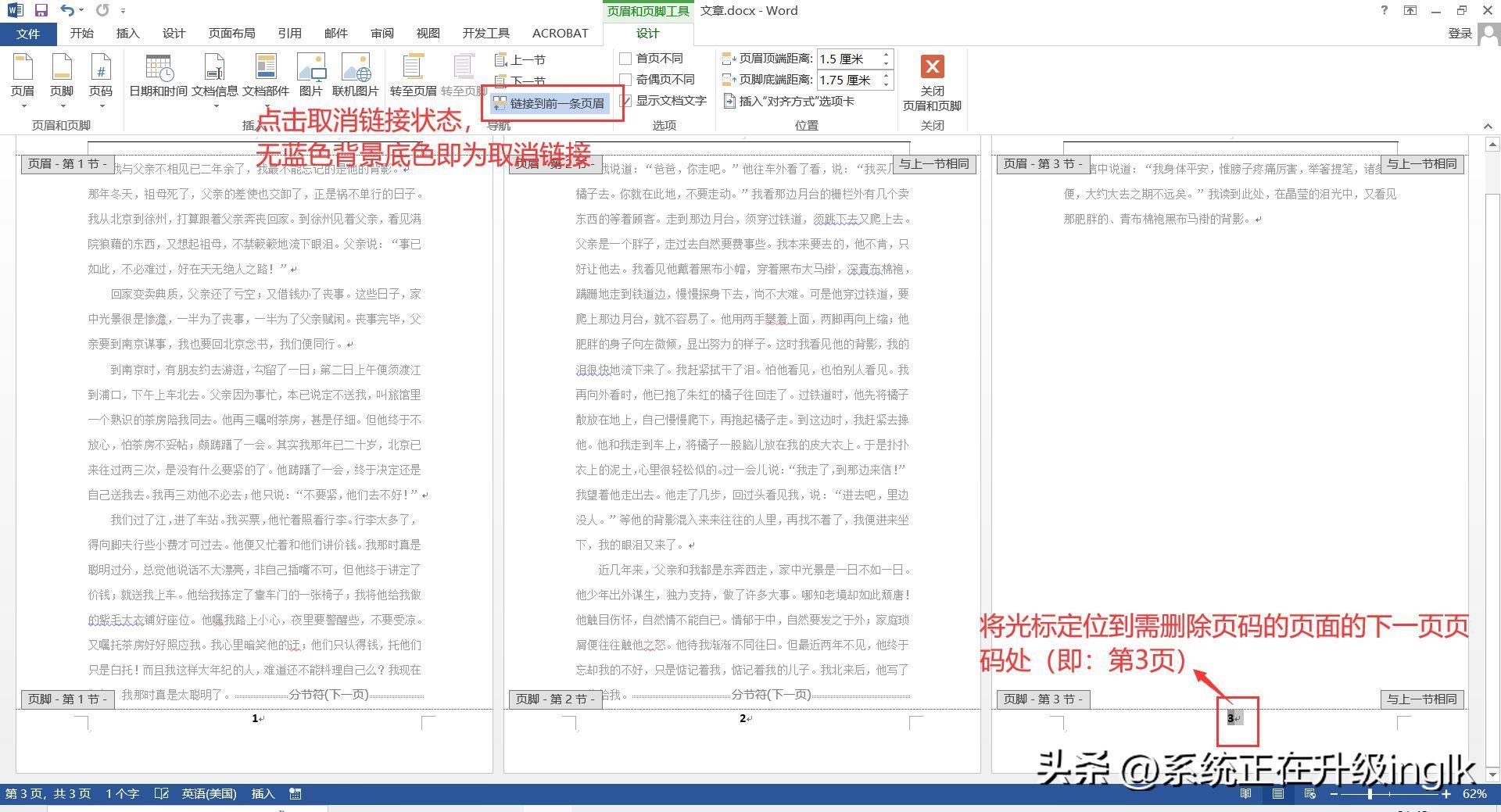Jump to Previous section (上一节)
Image resolution: width=1501 pixels, height=812 pixels.
pyautogui.click(x=520, y=59)
